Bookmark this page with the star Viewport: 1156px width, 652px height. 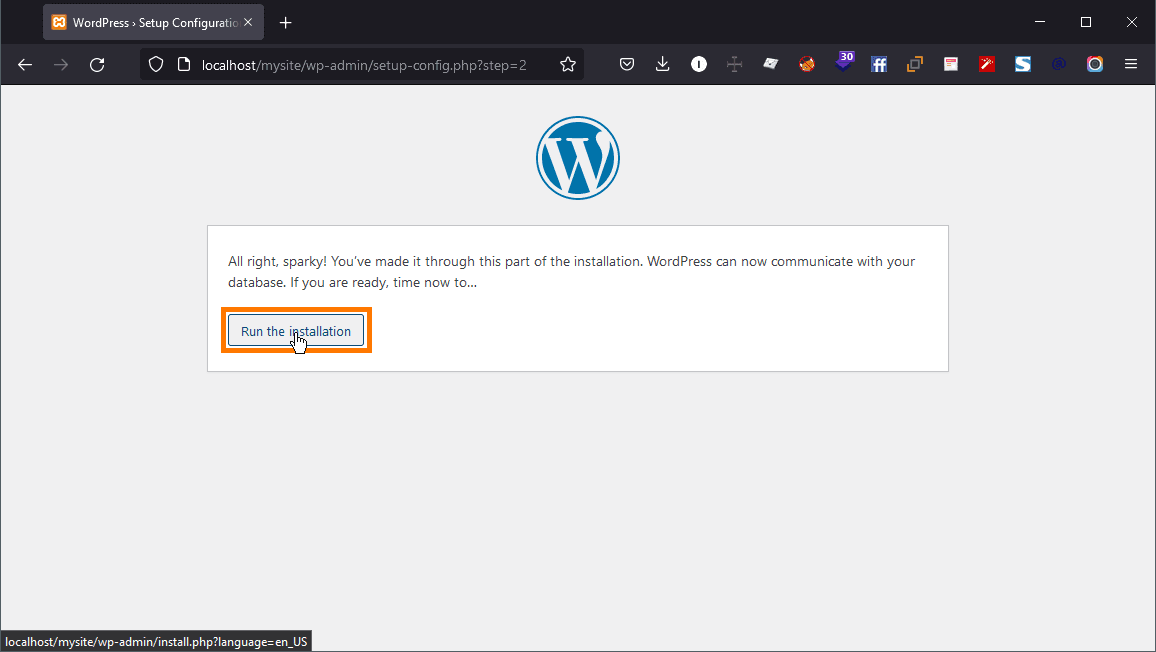point(568,65)
